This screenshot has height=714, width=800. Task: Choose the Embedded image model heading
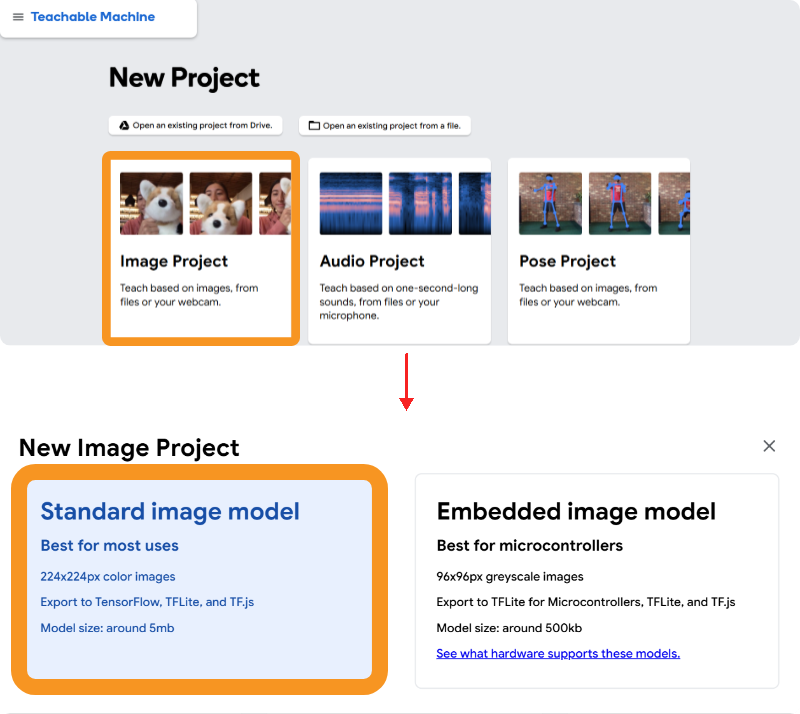[x=576, y=511]
